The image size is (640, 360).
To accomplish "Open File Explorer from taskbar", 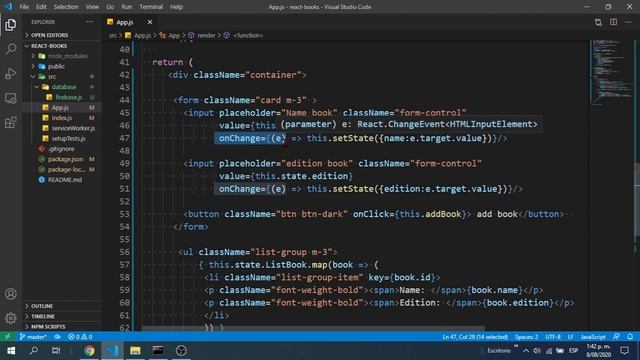I will [135, 351].
